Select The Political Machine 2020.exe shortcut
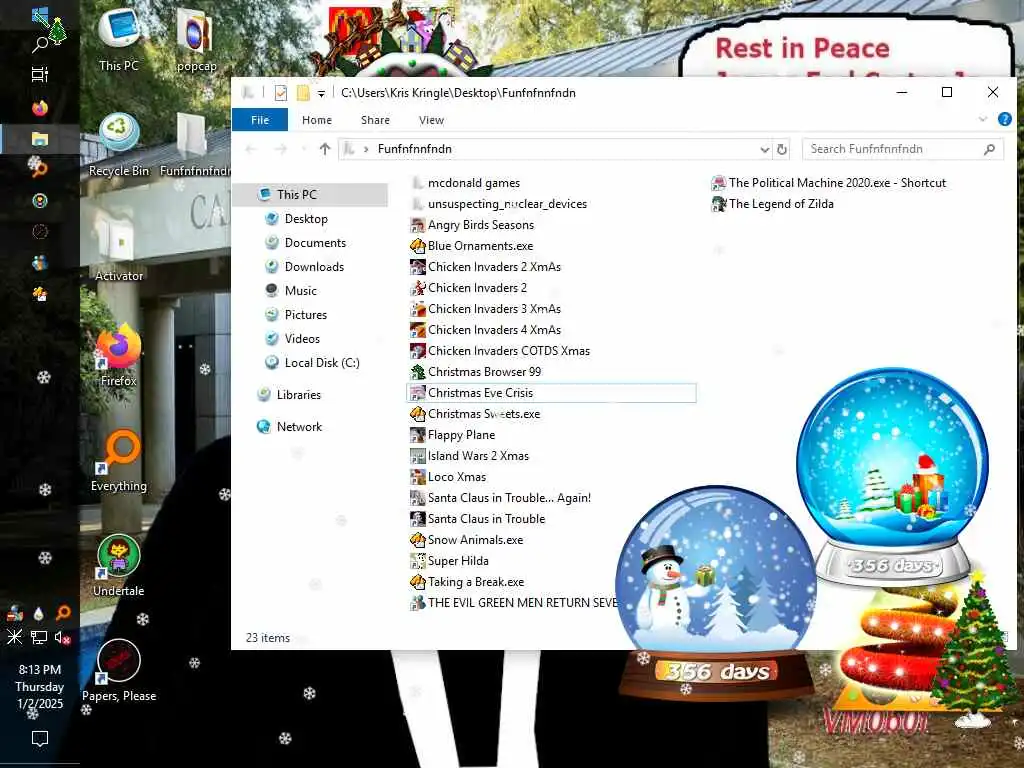1024x768 pixels. pos(829,183)
